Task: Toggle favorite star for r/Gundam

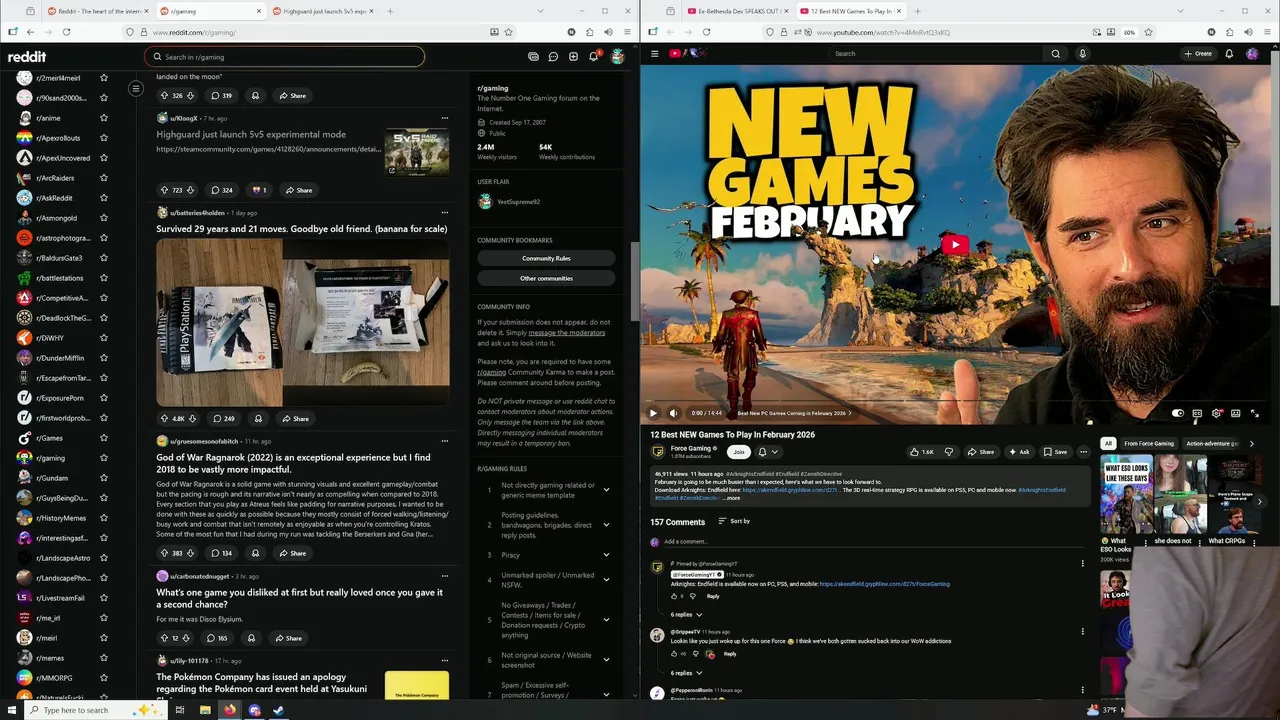Action: click(x=103, y=478)
